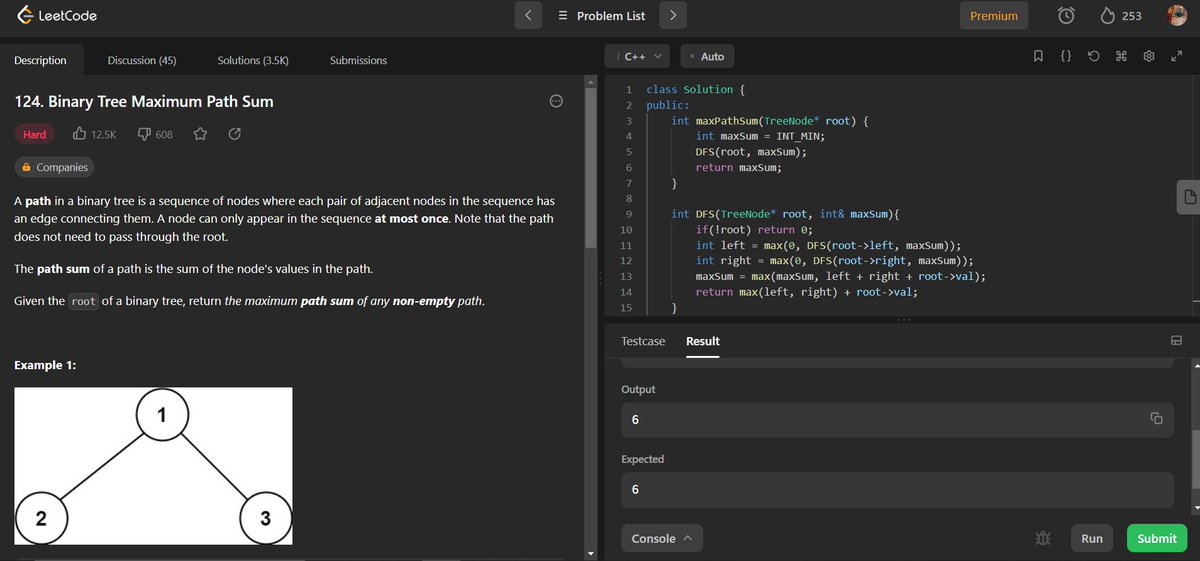Image resolution: width=1200 pixels, height=561 pixels.
Task: Click the '124. Binary Tree Maximum Path Sum' title
Action: click(144, 101)
